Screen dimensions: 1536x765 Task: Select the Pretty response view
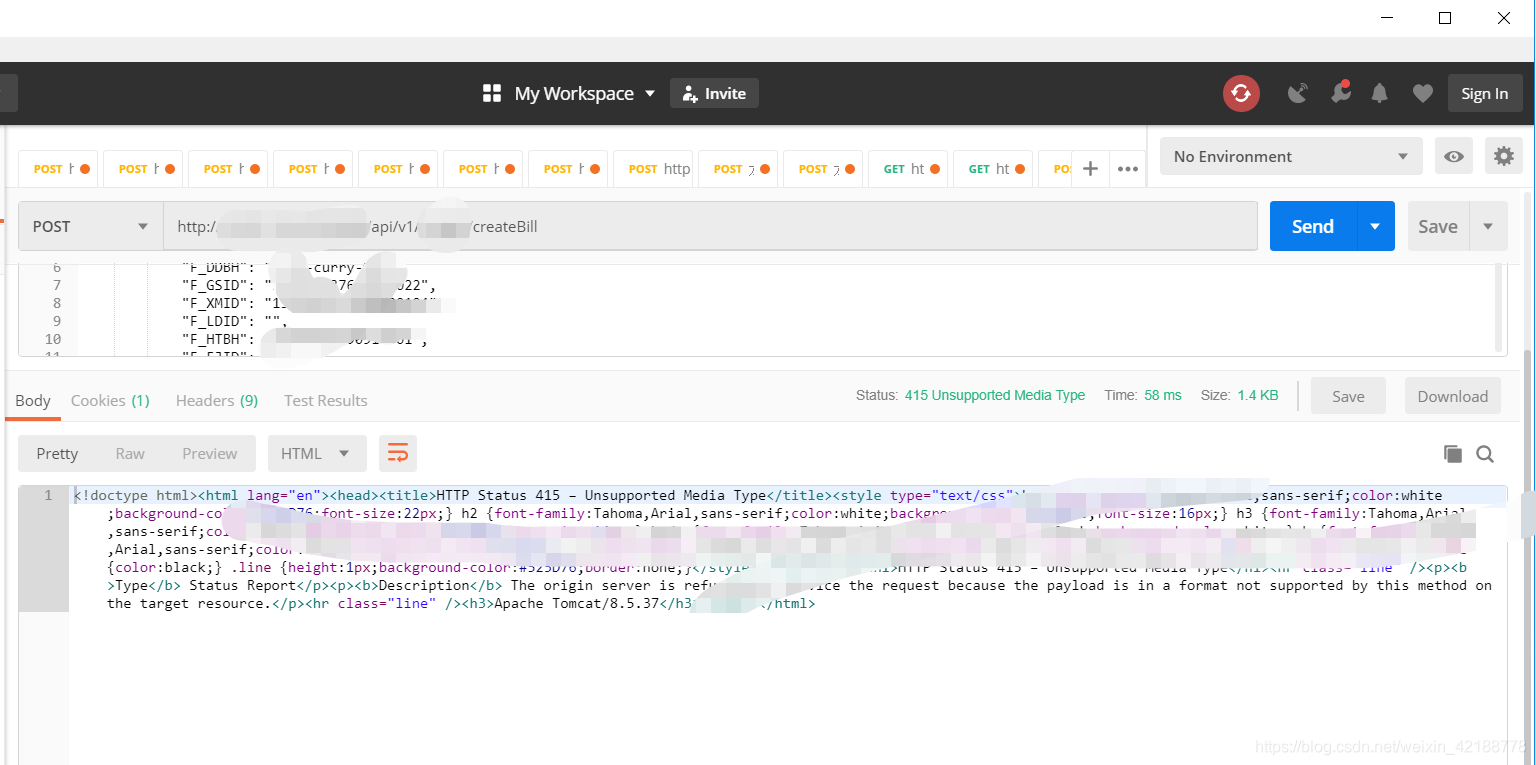[x=57, y=453]
